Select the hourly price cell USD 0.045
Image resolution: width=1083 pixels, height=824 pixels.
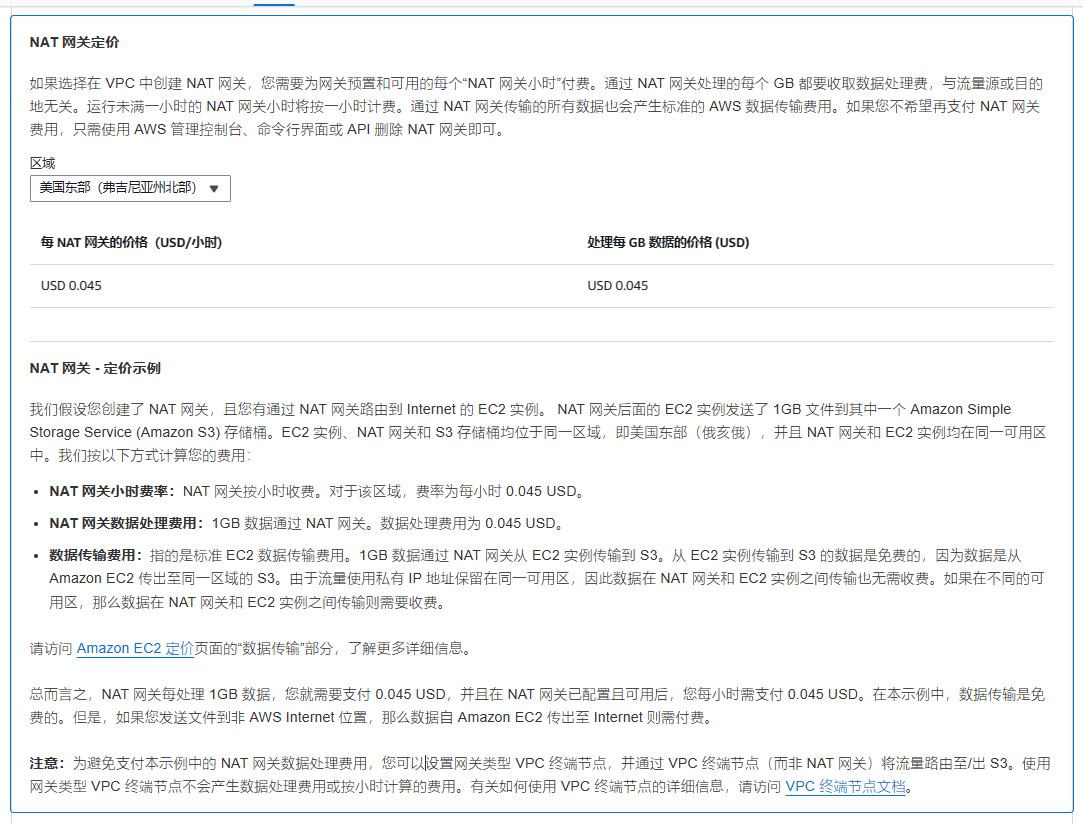71,286
